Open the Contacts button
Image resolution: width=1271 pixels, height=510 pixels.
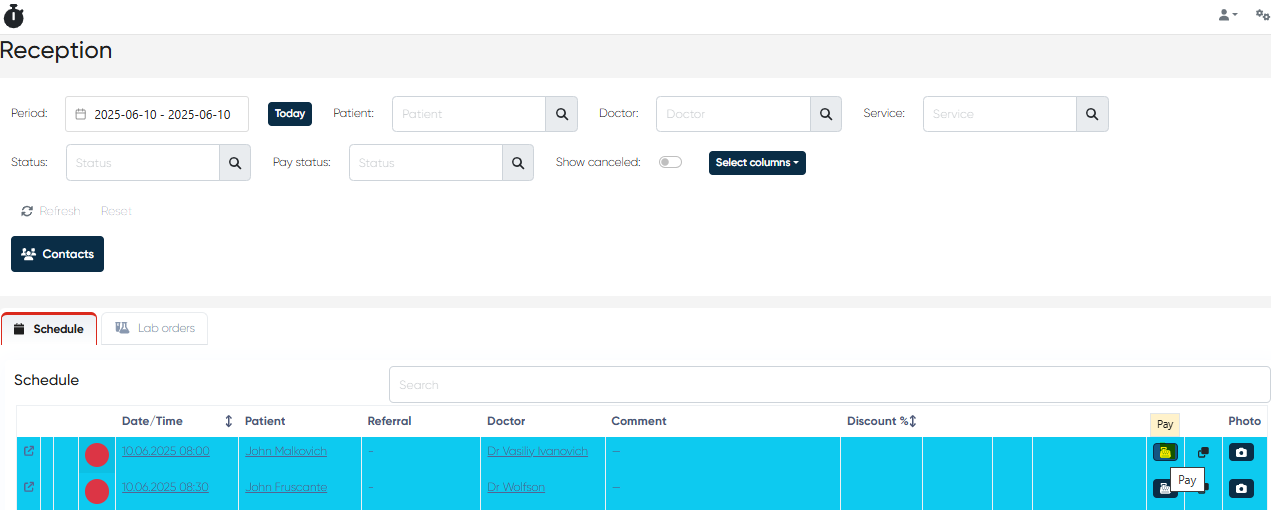(x=57, y=254)
